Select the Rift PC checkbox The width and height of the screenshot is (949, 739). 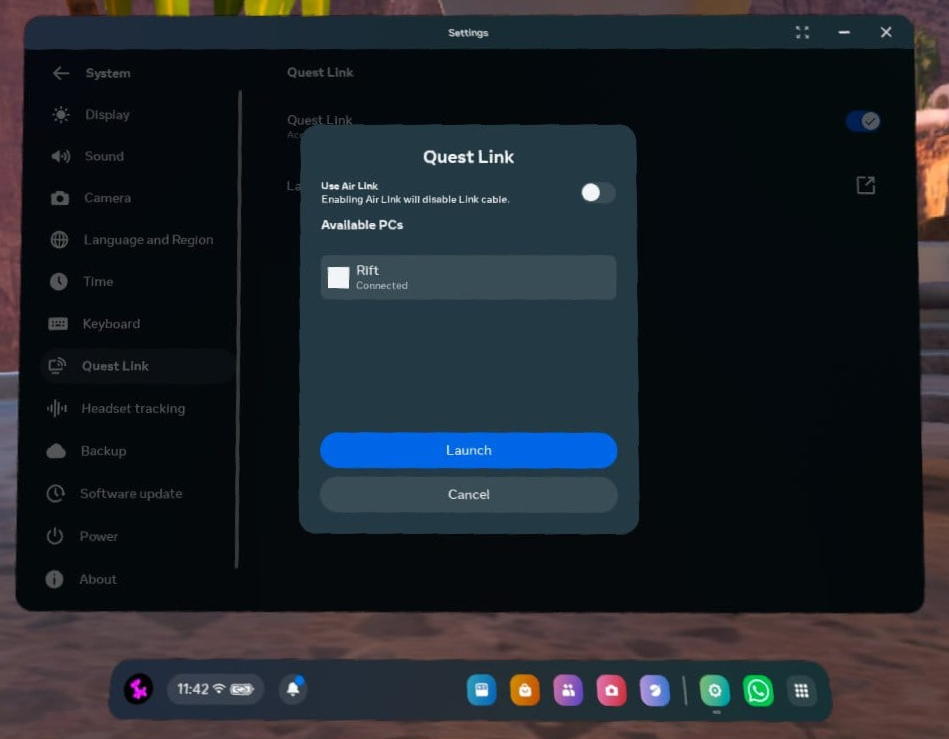pyautogui.click(x=339, y=277)
